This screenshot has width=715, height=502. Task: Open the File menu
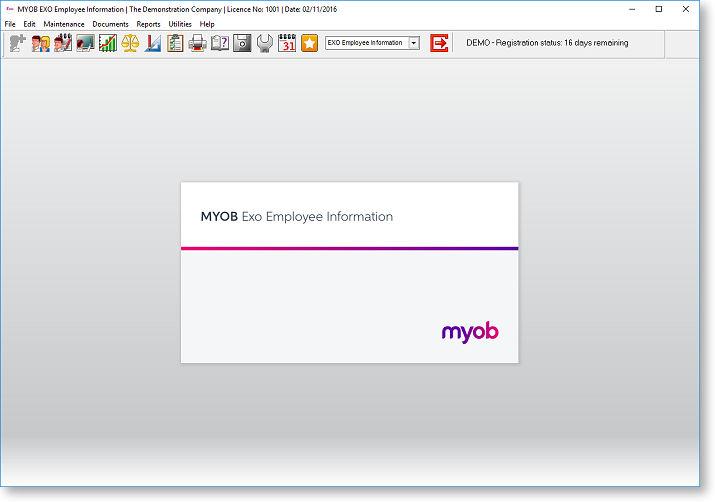tap(10, 24)
